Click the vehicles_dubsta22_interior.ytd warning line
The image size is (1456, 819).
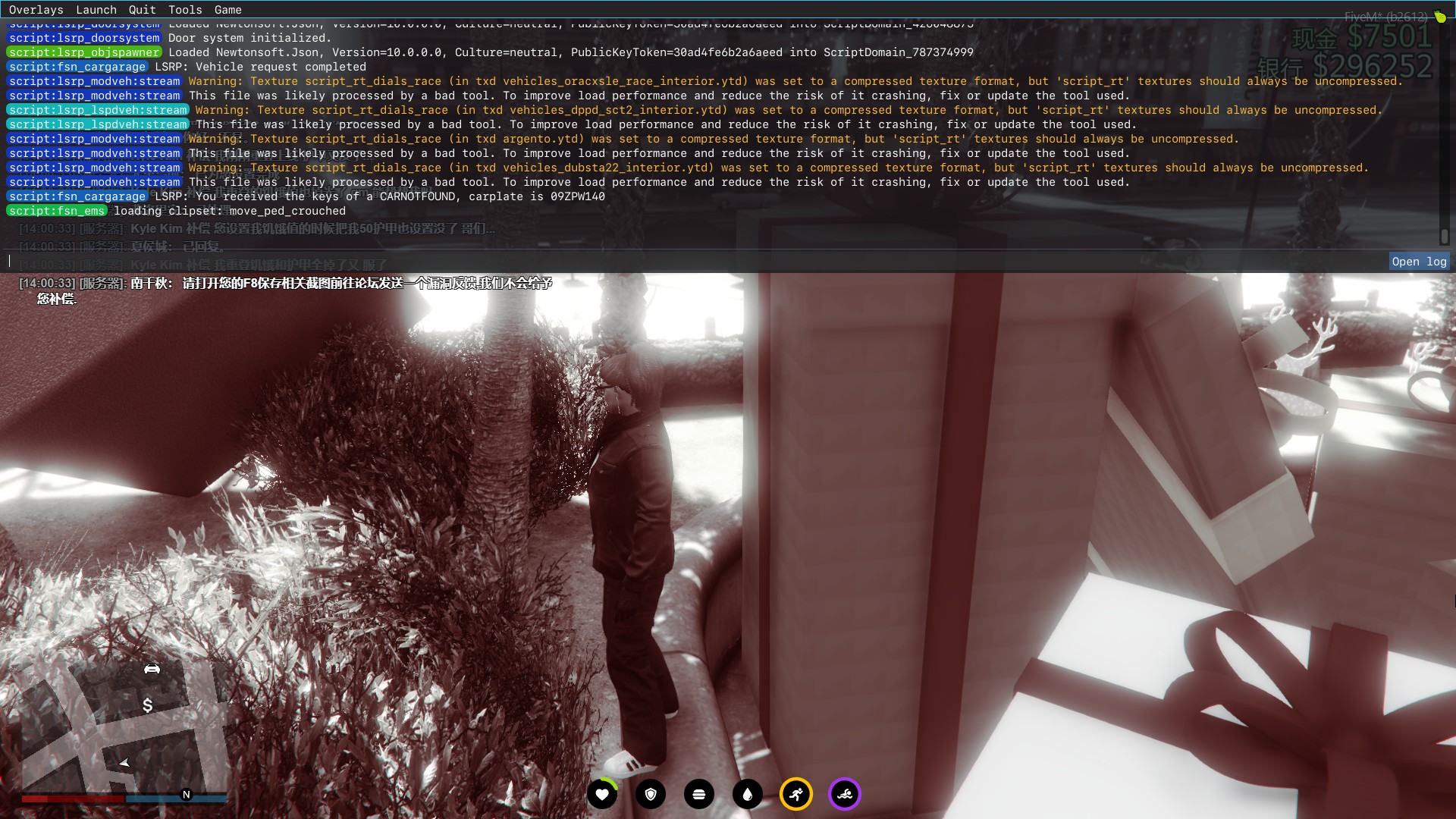click(778, 168)
